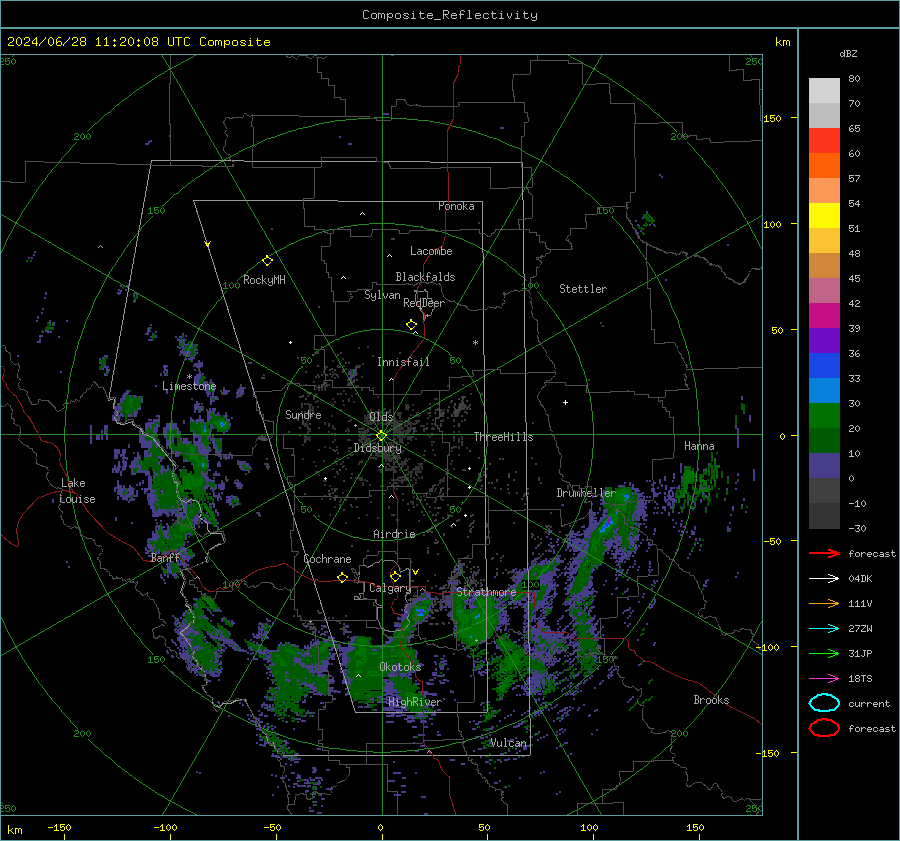Image resolution: width=900 pixels, height=841 pixels.
Task: Pick the light blue 30–33 dBZ swatch
Action: (x=824, y=390)
